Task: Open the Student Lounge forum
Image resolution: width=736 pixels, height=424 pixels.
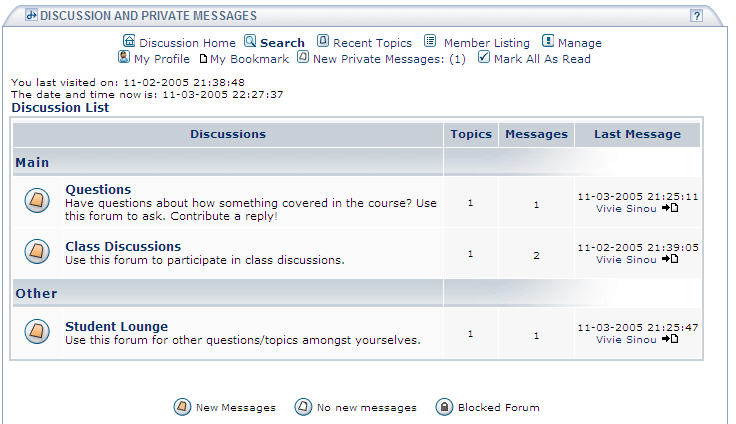Action: 116,326
